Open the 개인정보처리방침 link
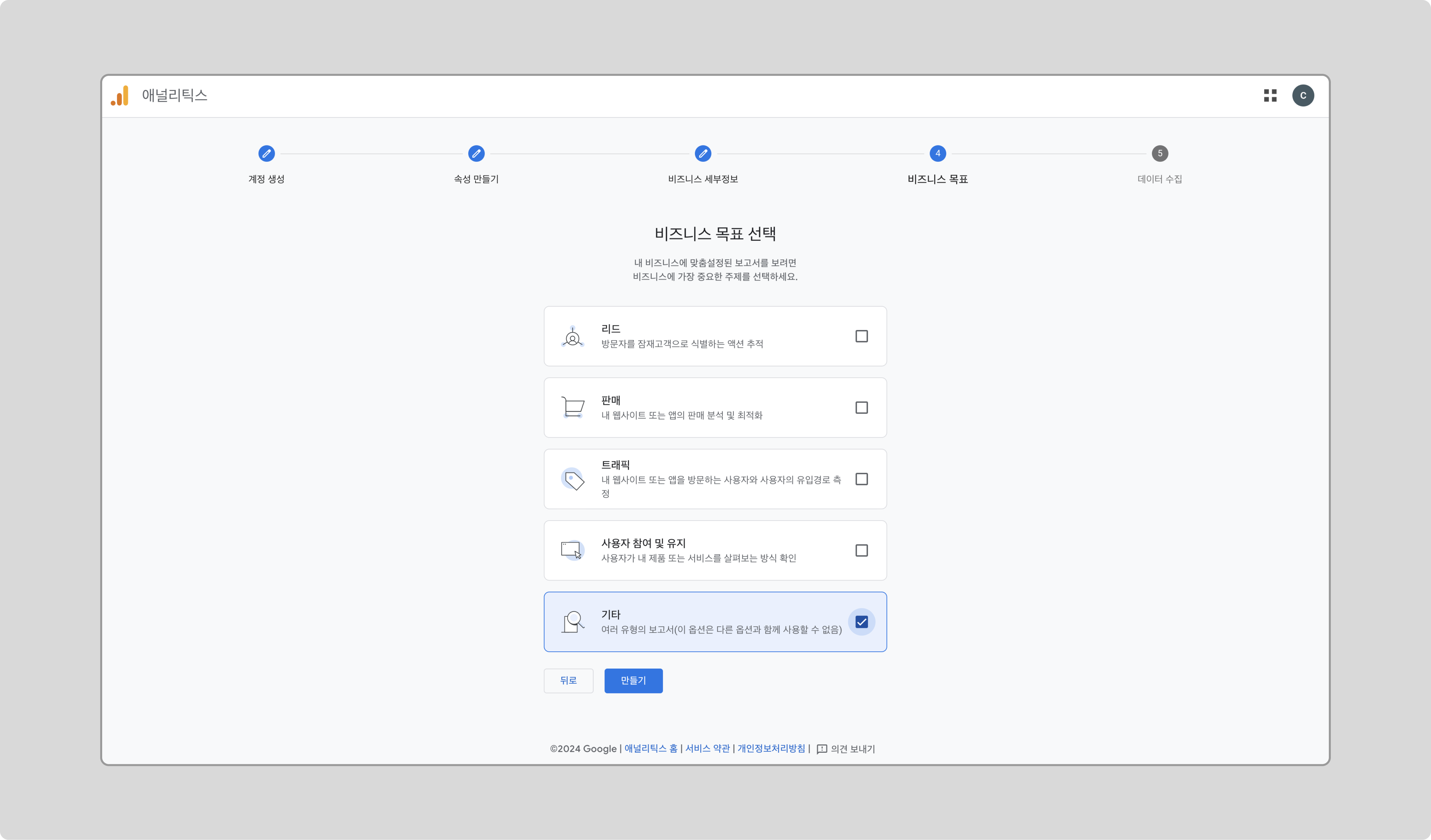 [x=771, y=749]
